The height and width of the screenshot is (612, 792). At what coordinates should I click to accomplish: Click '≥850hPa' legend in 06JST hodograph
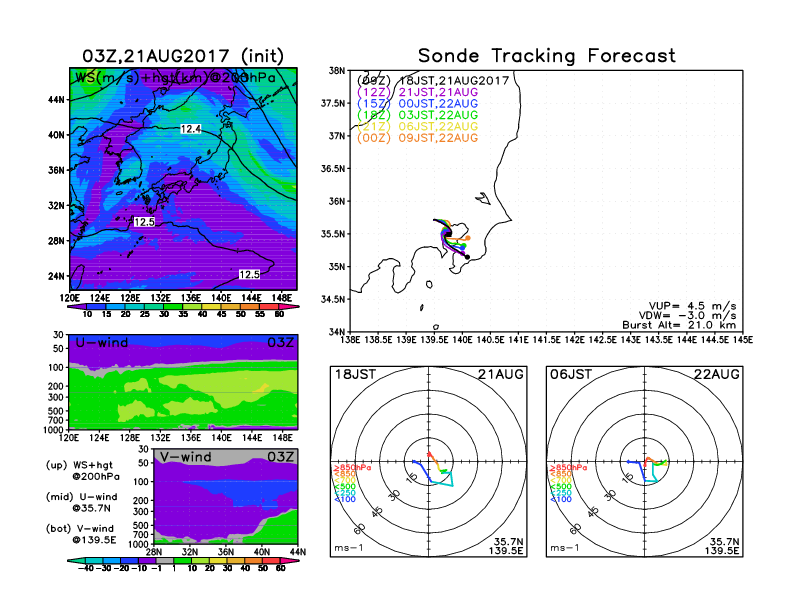point(569,468)
